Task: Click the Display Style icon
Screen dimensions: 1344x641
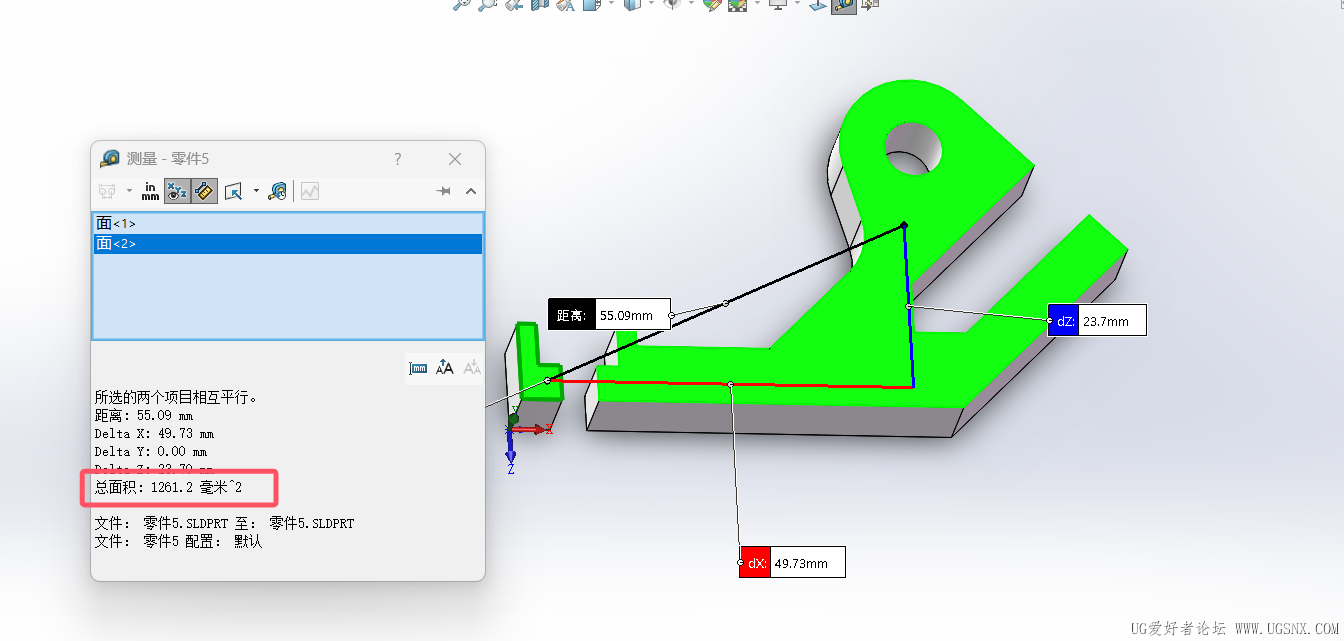Action: pos(633,5)
